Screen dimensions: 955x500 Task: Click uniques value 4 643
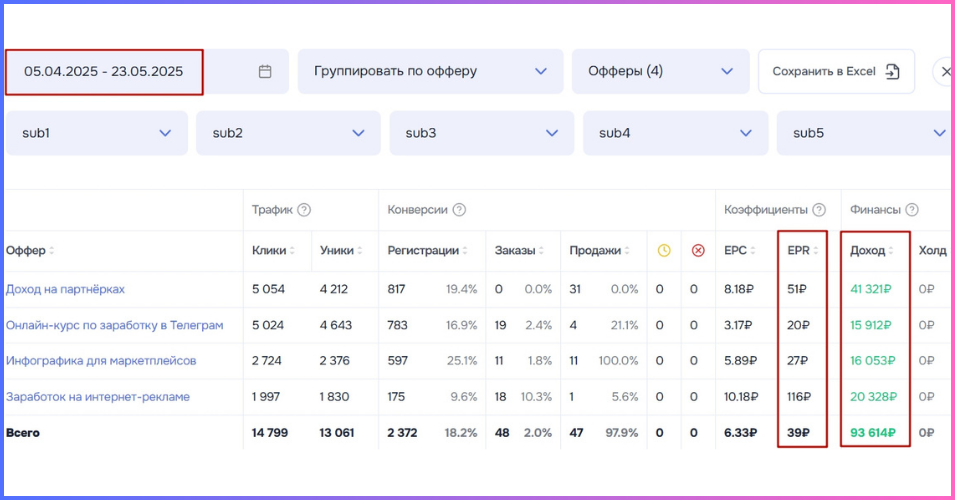pos(336,325)
